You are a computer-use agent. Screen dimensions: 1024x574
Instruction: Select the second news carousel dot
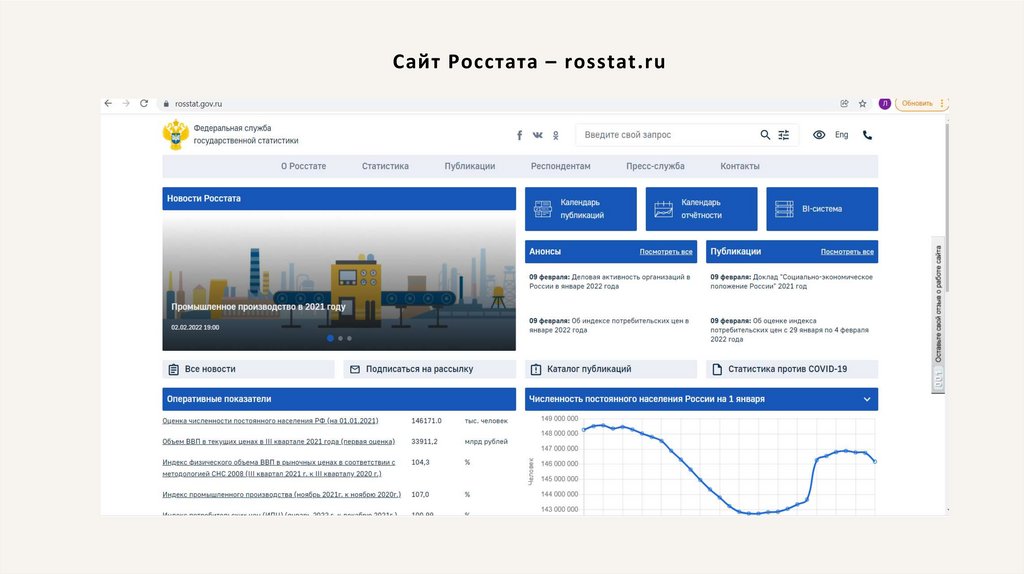(340, 338)
